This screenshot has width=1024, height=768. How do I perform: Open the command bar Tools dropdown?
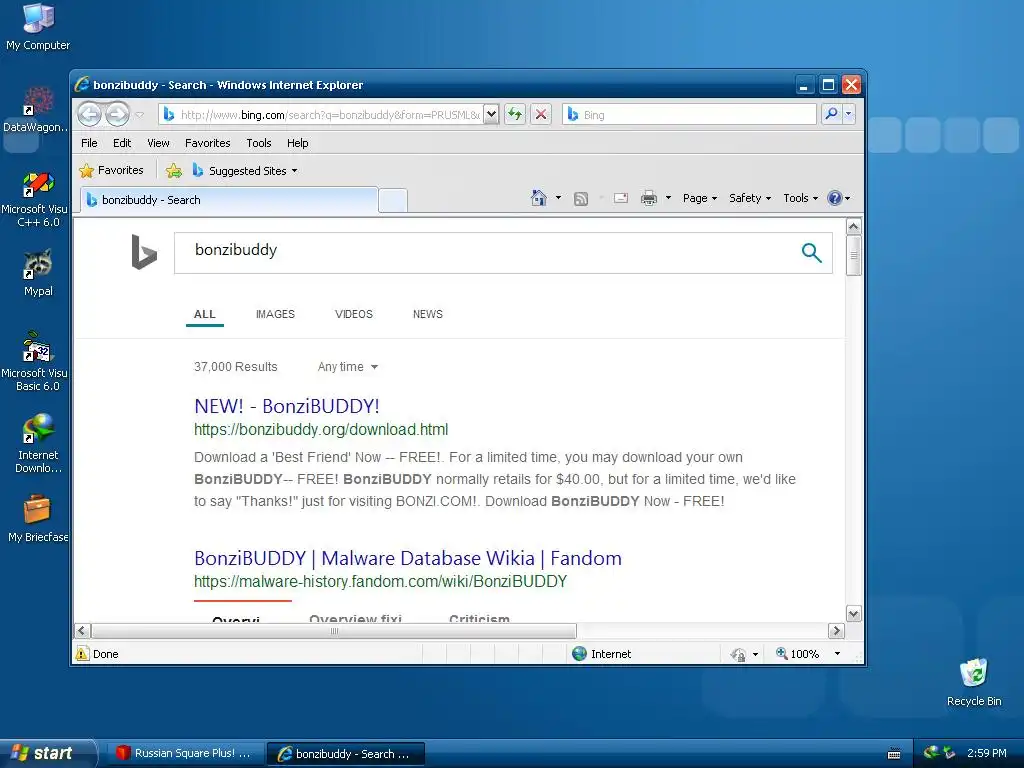pos(801,198)
